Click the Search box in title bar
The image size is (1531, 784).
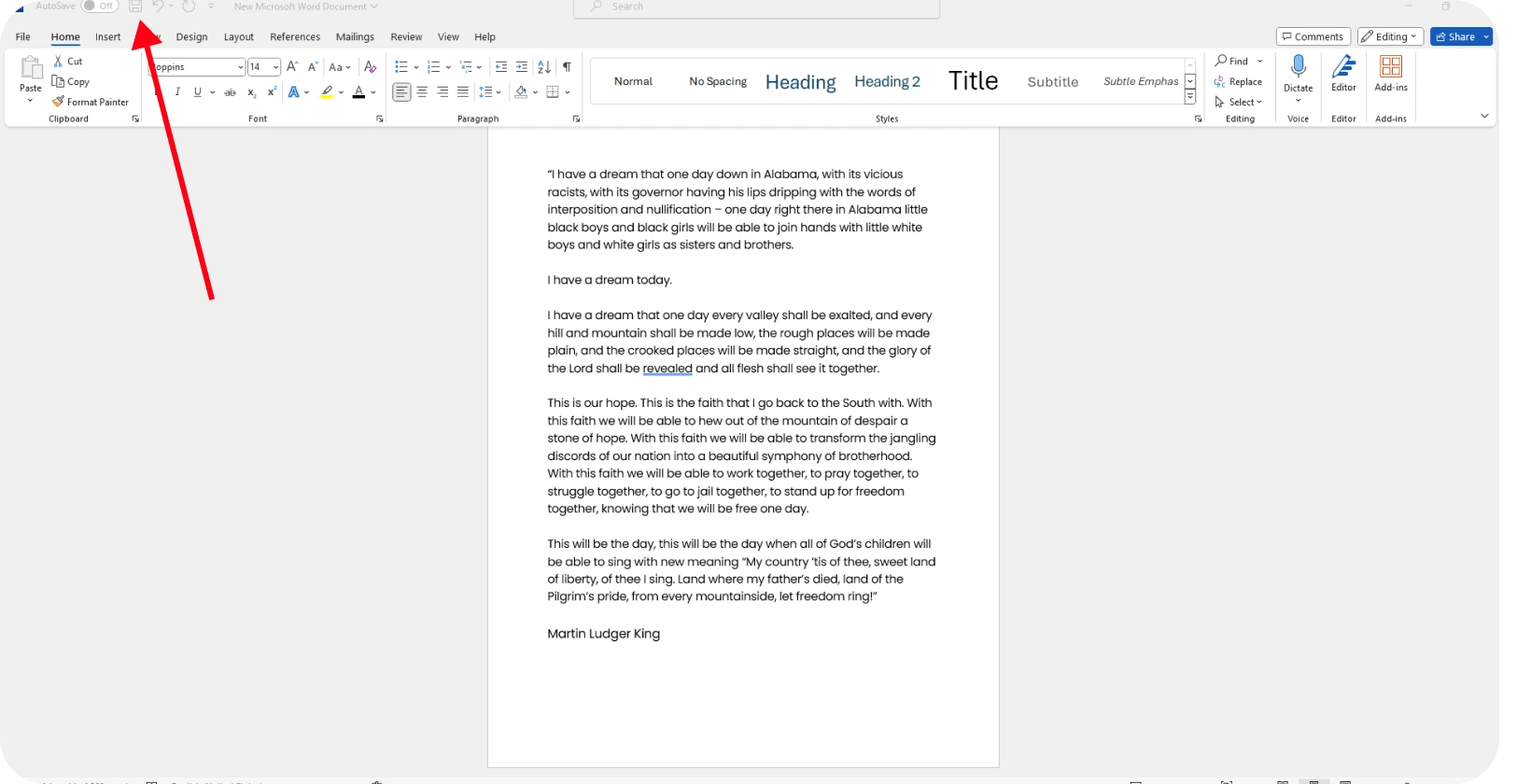[756, 7]
